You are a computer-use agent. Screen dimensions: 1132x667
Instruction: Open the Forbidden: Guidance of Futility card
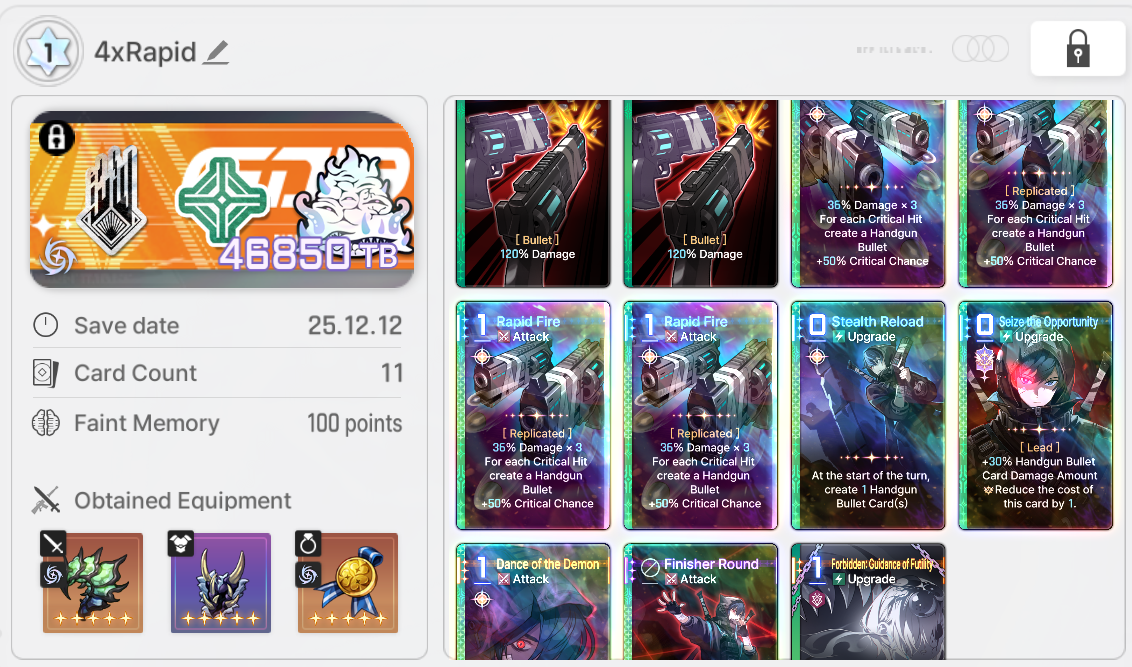coord(868,602)
